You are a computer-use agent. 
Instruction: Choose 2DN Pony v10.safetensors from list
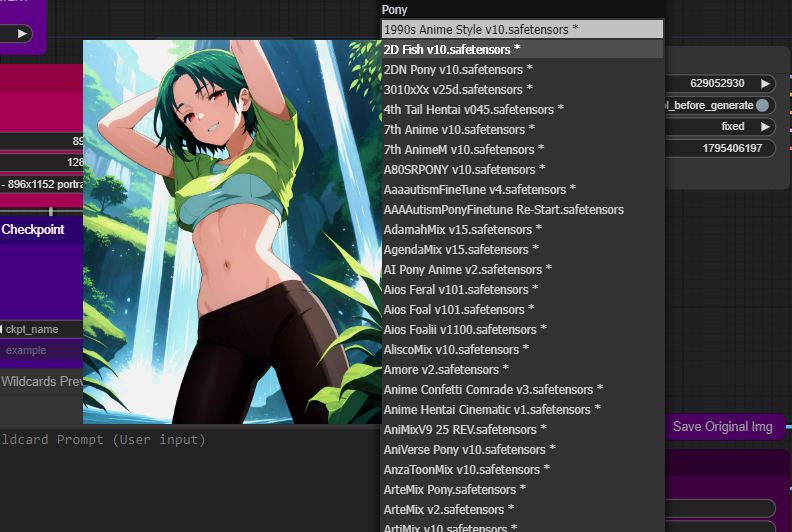tap(522, 69)
